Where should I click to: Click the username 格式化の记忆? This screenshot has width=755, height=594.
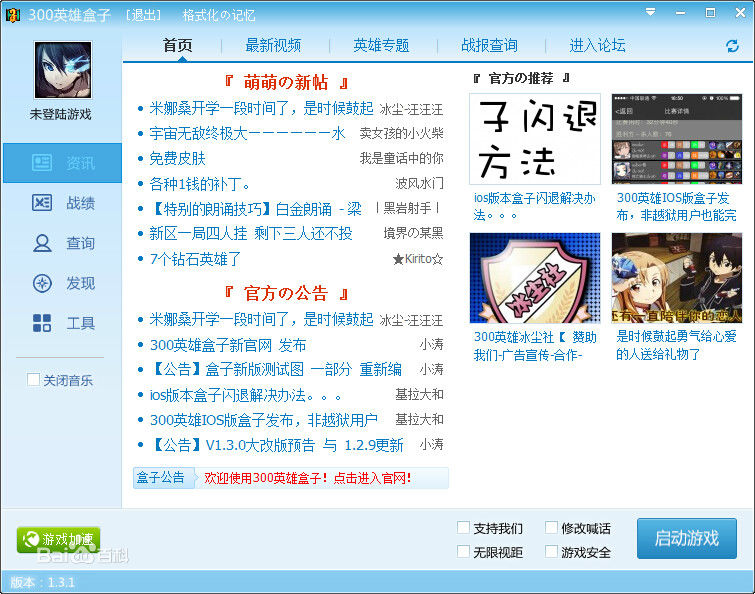click(x=219, y=15)
